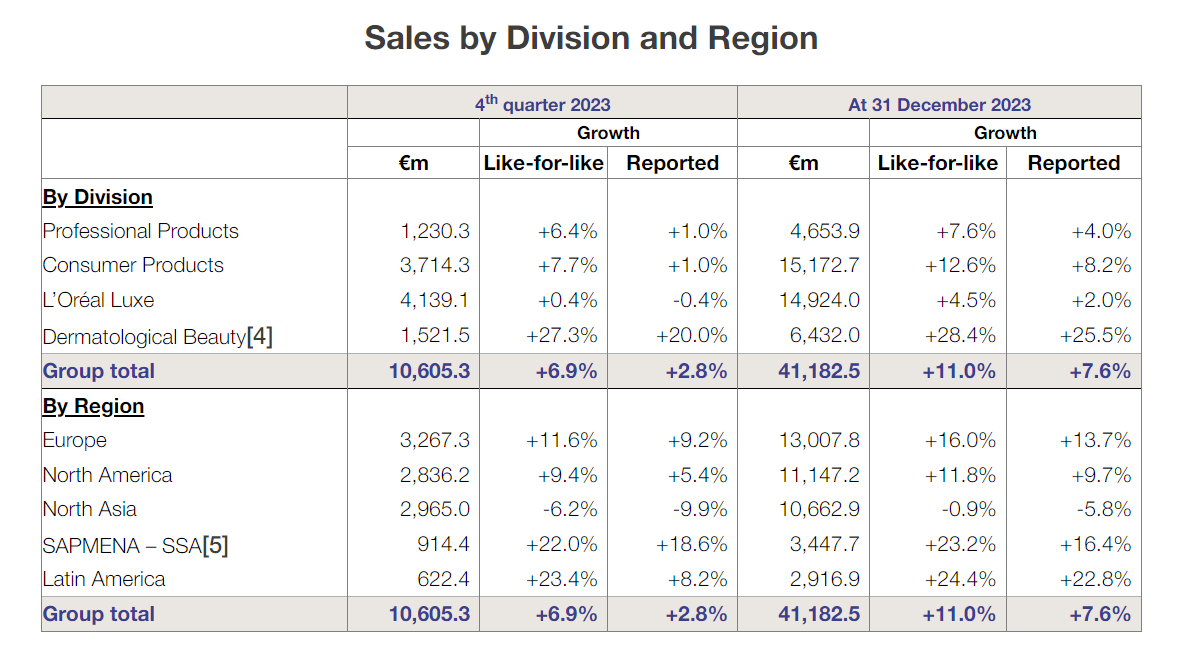
Task: Select the +7.7% Consumer Products growth
Action: click(x=568, y=265)
